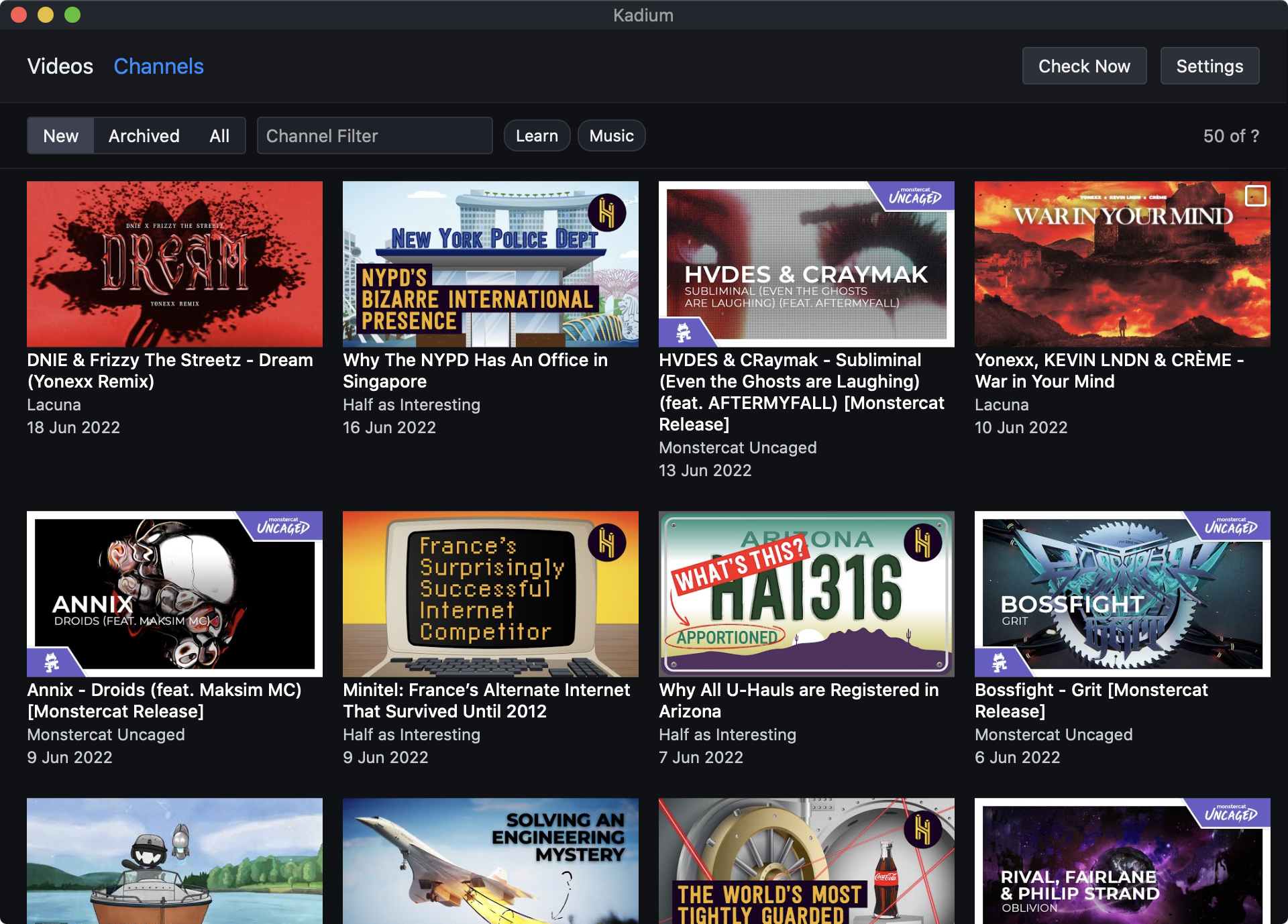The width and height of the screenshot is (1288, 924).
Task: Open the DNIE Dream Yonexx Remix thumbnail
Action: pyautogui.click(x=174, y=264)
